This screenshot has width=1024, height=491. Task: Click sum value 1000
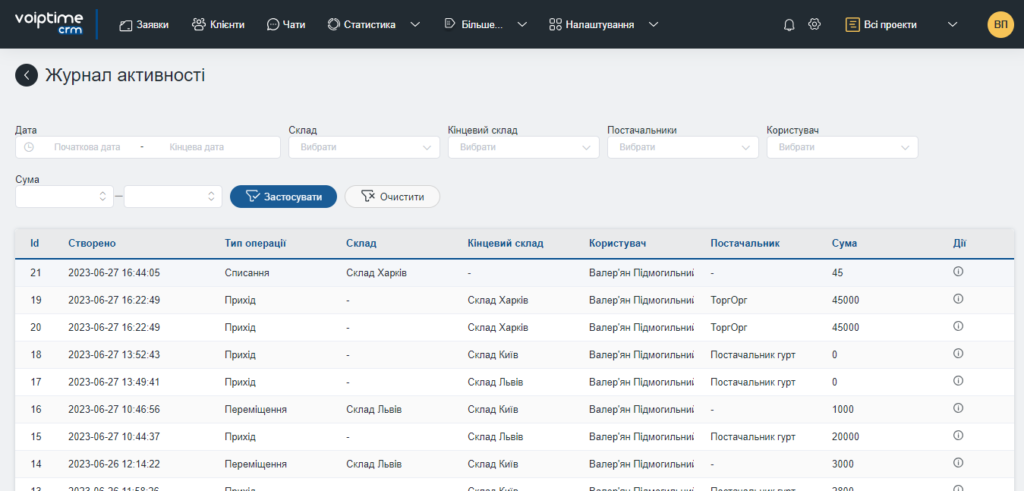tap(843, 409)
